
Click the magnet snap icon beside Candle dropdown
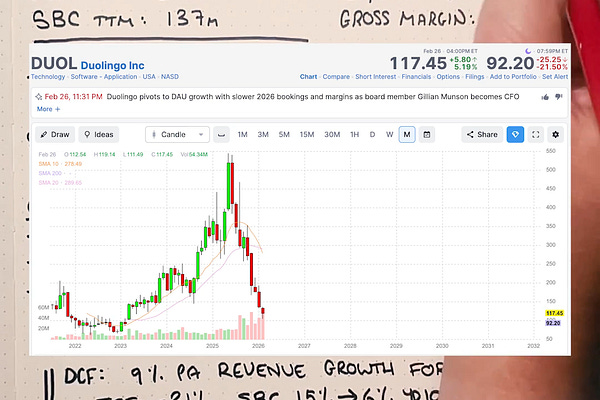[x=221, y=135]
